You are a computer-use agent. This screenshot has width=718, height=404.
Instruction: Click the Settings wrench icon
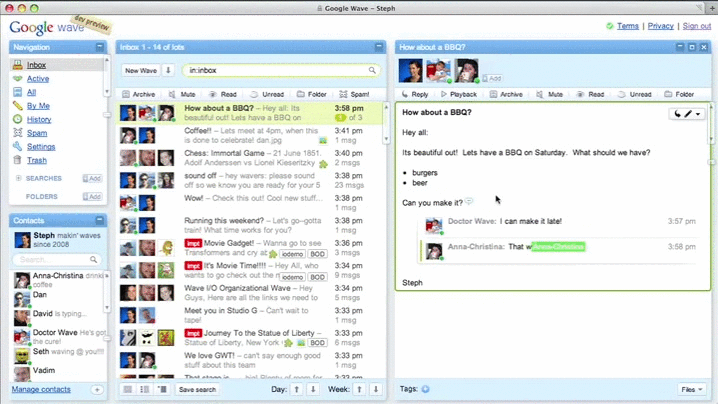tap(17, 146)
